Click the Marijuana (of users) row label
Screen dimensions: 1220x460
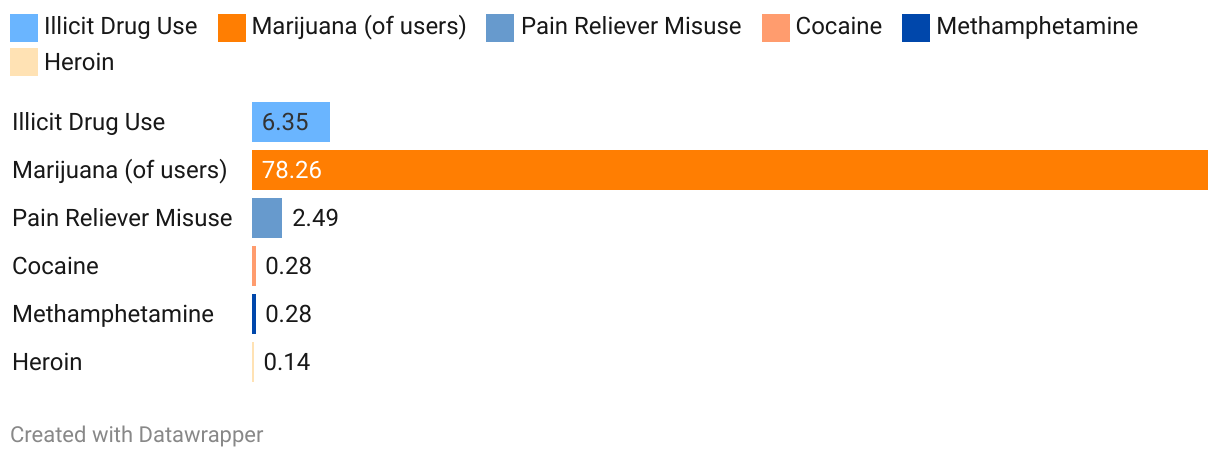[120, 170]
